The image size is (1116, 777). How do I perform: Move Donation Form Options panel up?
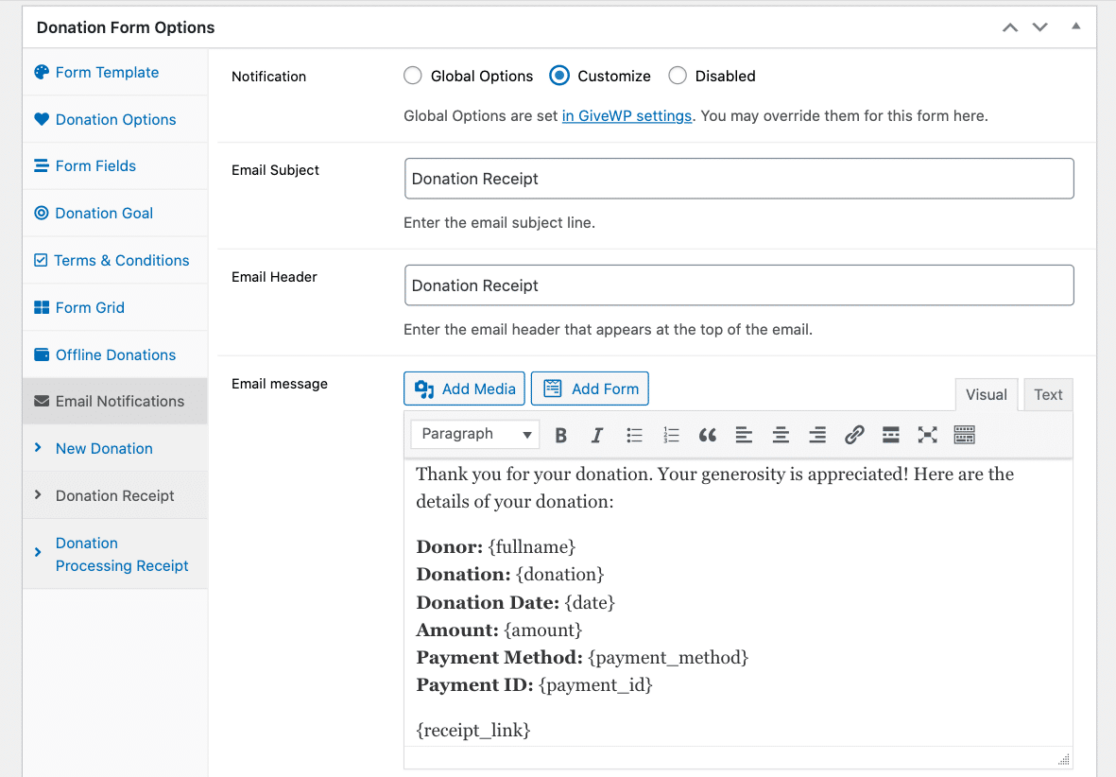click(x=1010, y=28)
